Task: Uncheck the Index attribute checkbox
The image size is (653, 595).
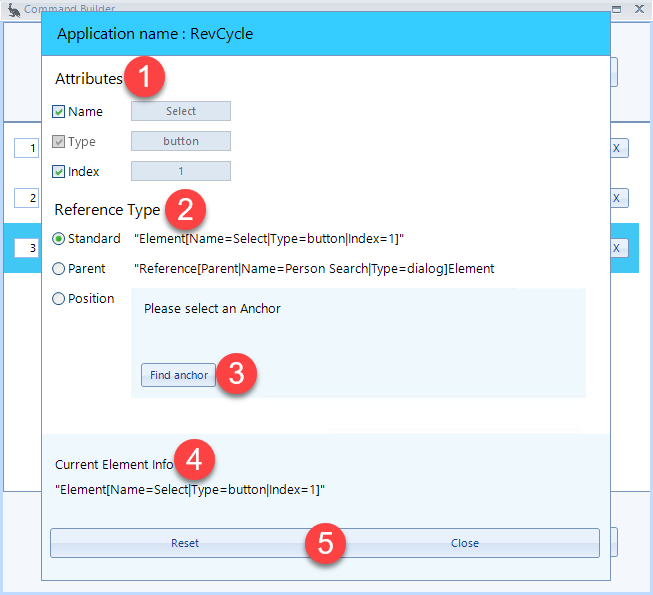Action: pyautogui.click(x=58, y=172)
